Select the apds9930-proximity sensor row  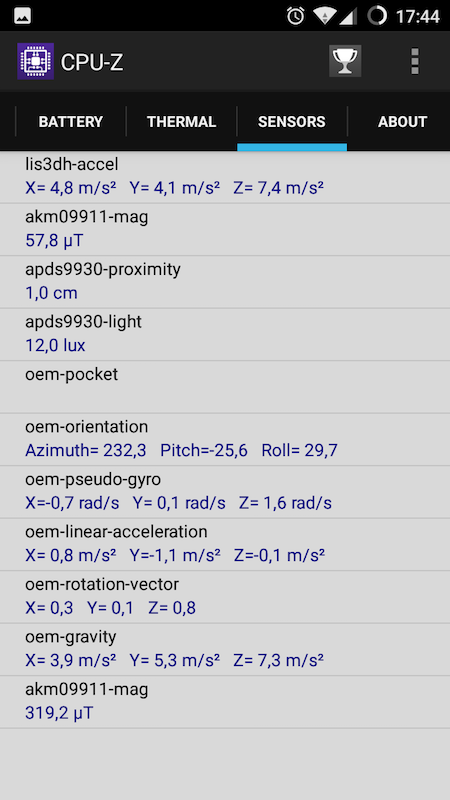[x=225, y=282]
